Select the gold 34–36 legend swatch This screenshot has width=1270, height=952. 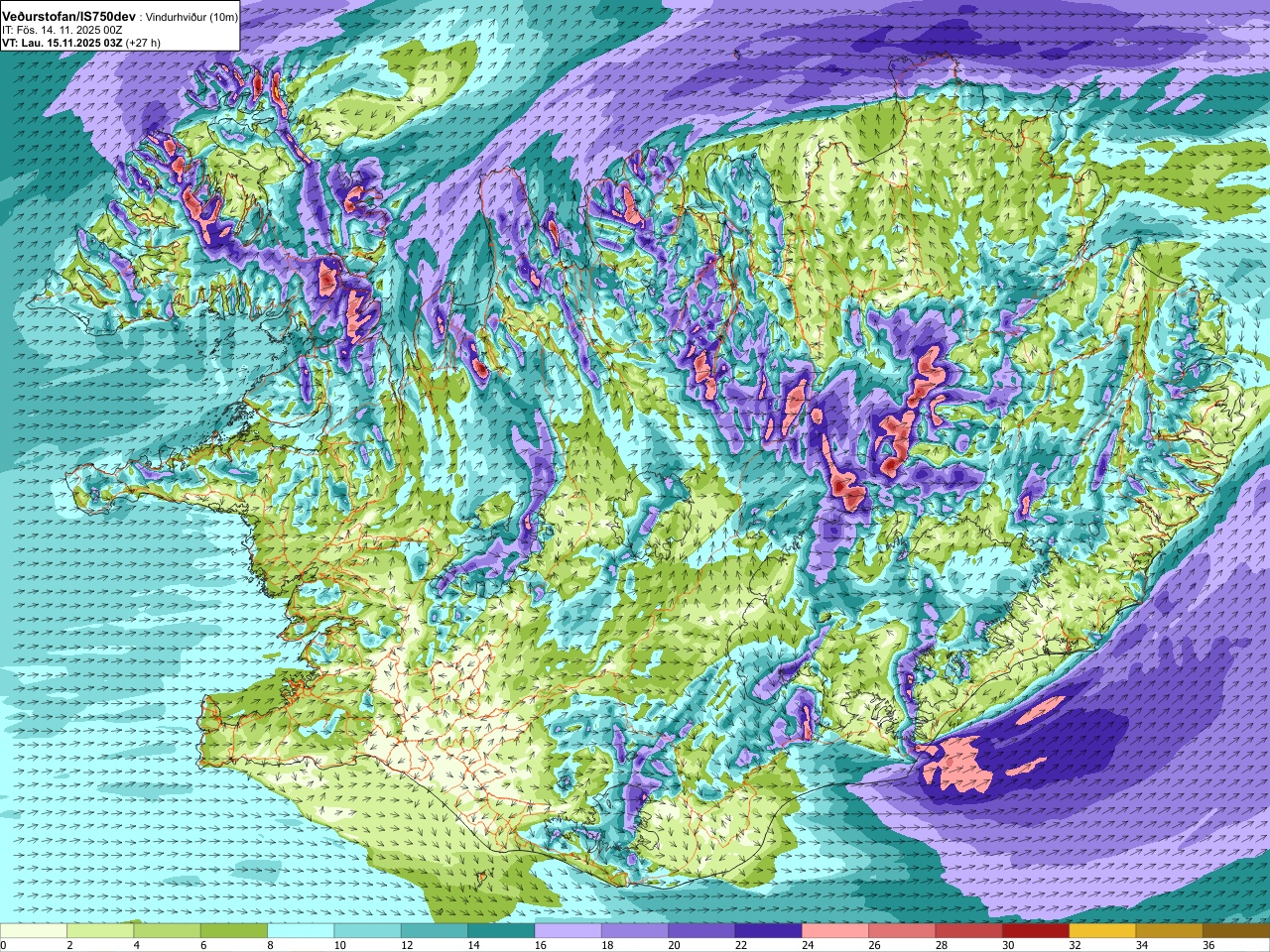pyautogui.click(x=1169, y=931)
